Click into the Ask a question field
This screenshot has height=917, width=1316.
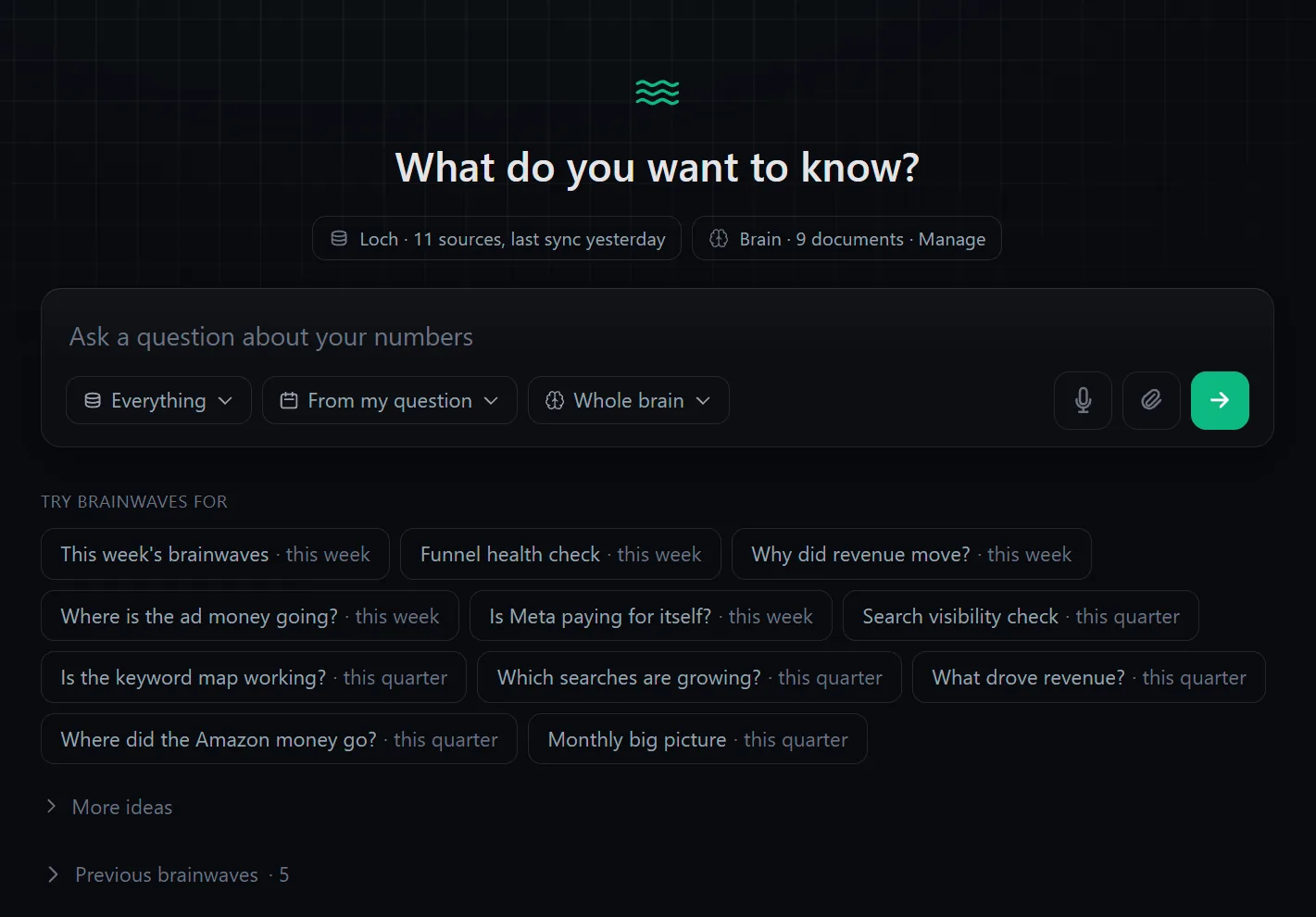[658, 336]
